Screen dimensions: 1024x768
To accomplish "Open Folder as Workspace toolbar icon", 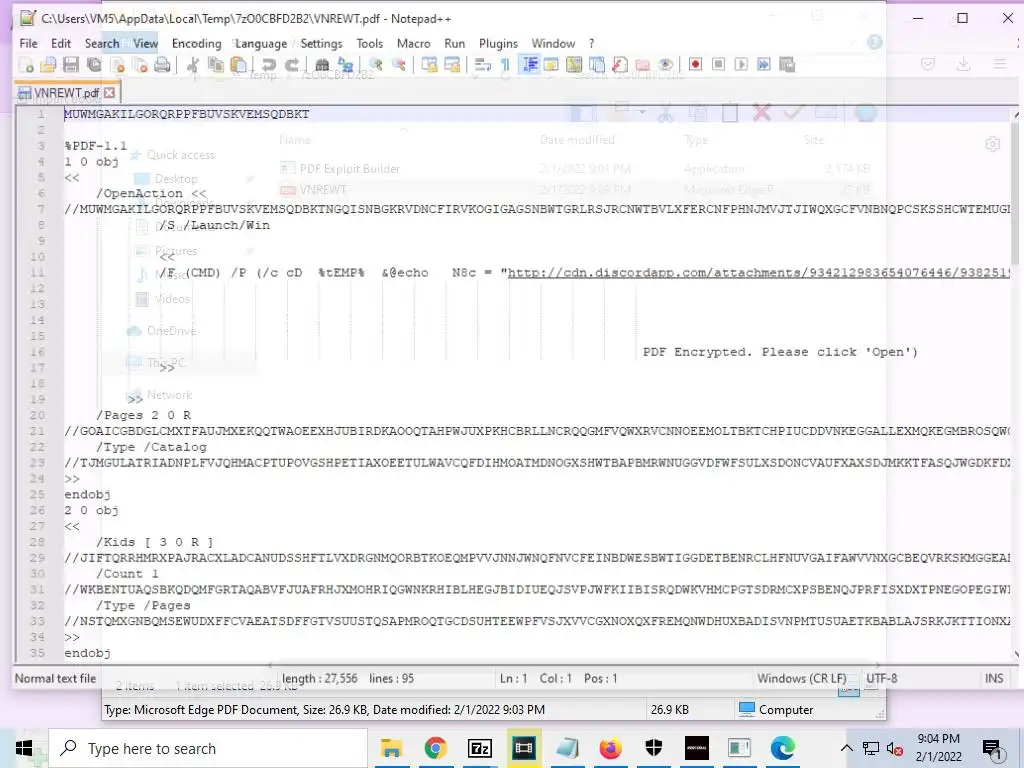I will (x=620, y=65).
